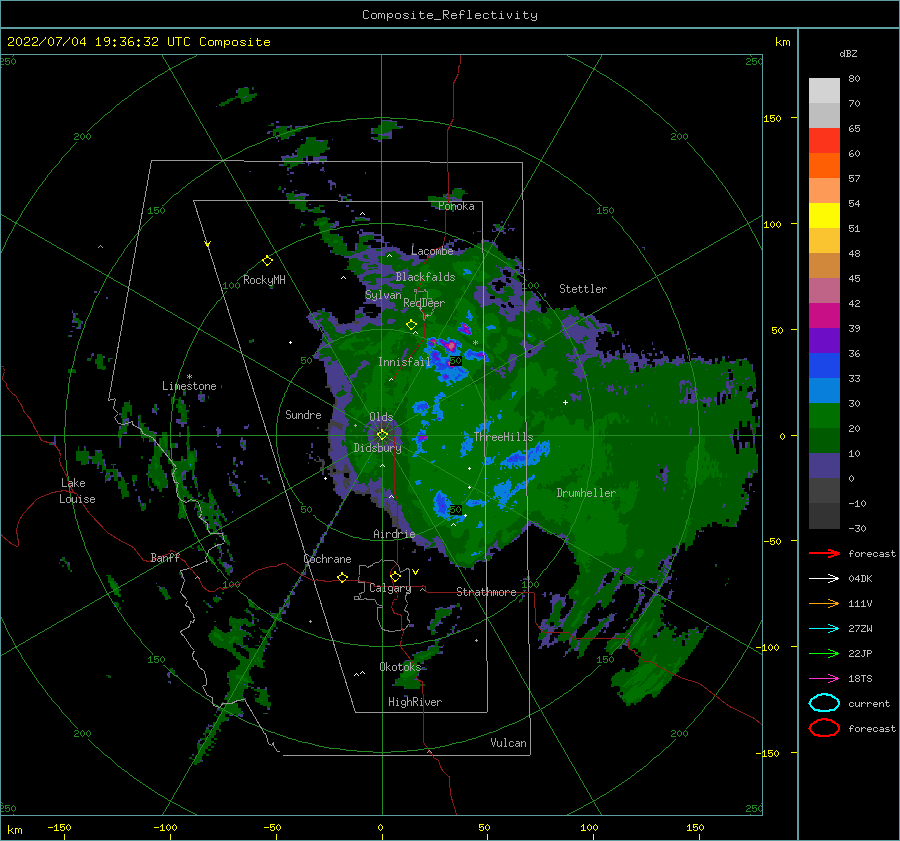This screenshot has width=900, height=841.
Task: Click the slate 0-10 dBZ color swatch
Action: coord(824,466)
